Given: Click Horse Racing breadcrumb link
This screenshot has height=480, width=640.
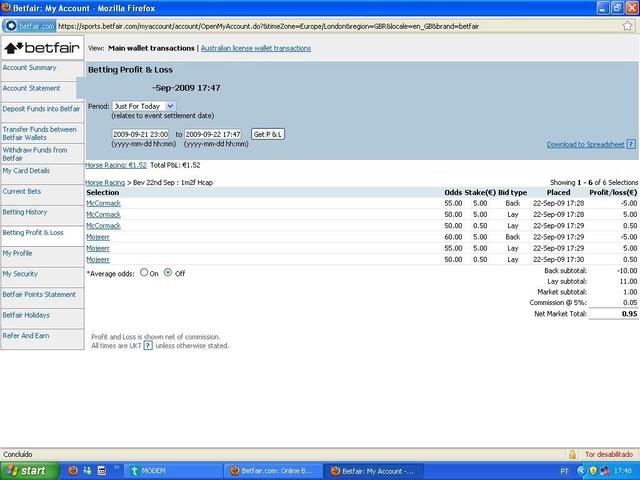Looking at the screenshot, I should tap(105, 182).
